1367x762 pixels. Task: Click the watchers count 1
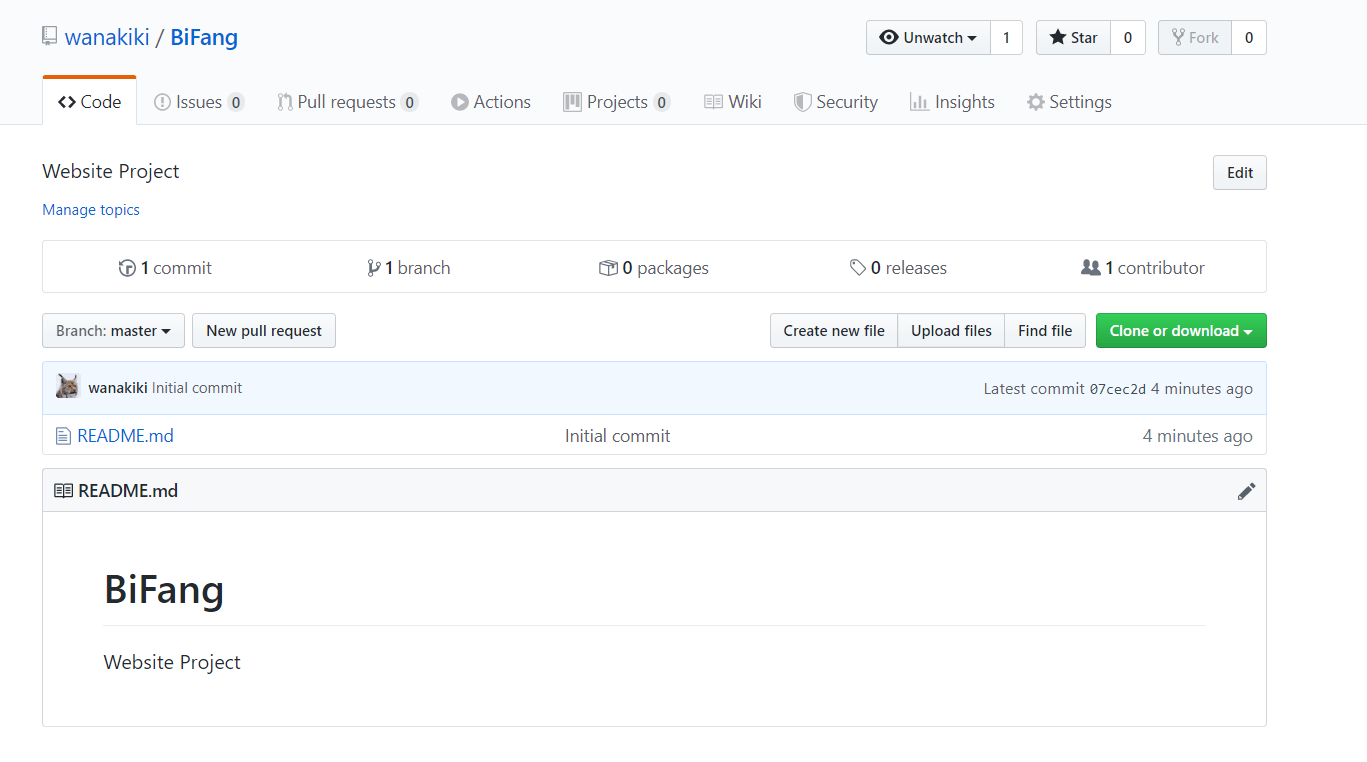tap(1006, 38)
